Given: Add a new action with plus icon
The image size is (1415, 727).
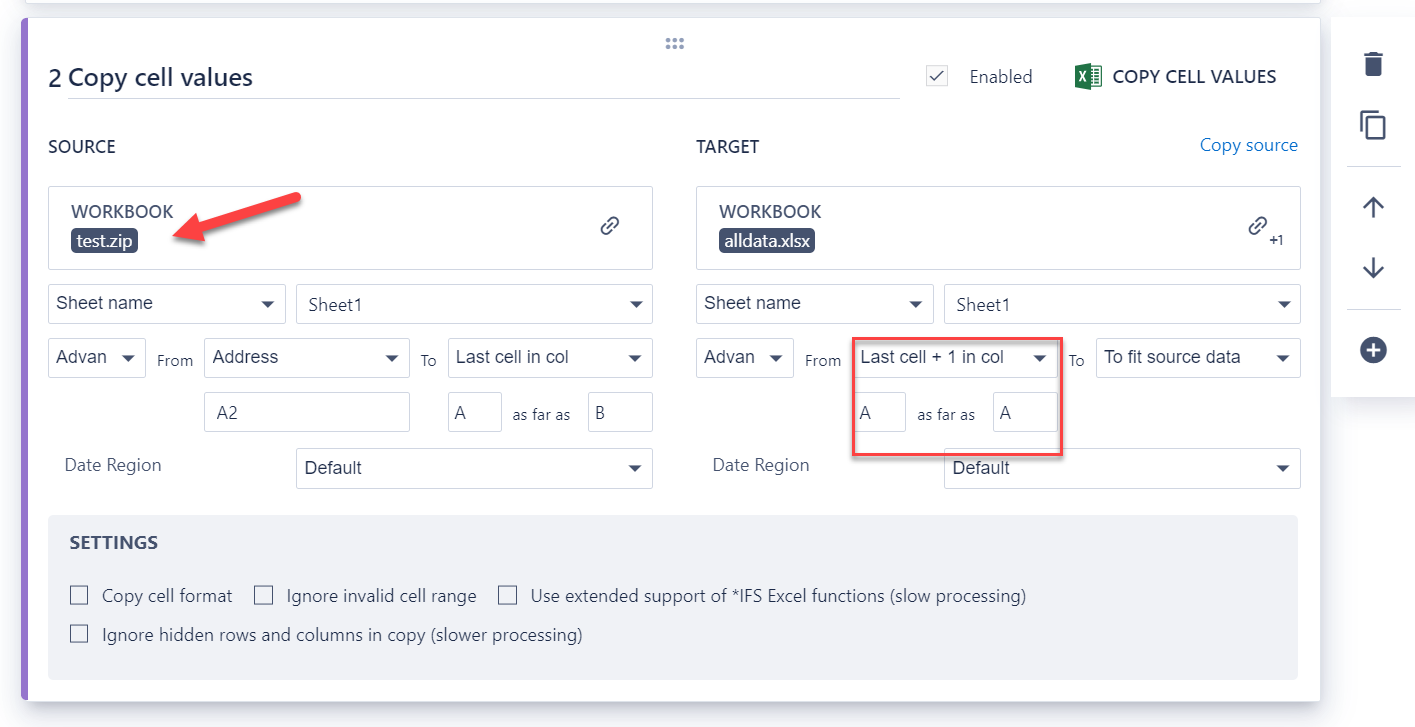Looking at the screenshot, I should 1373,350.
